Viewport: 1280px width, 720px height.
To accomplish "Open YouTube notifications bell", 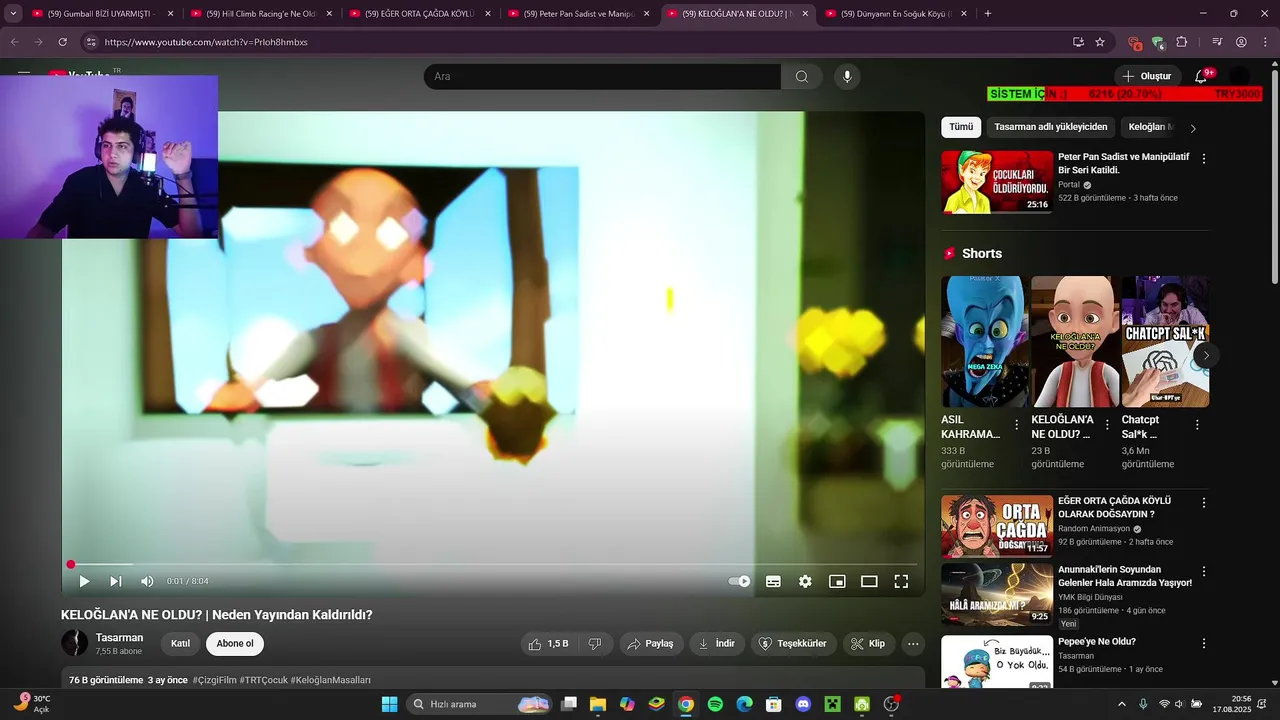I will click(1202, 76).
